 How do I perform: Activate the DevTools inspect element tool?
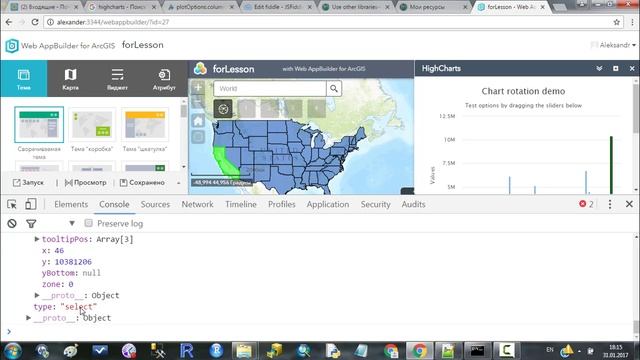12,204
